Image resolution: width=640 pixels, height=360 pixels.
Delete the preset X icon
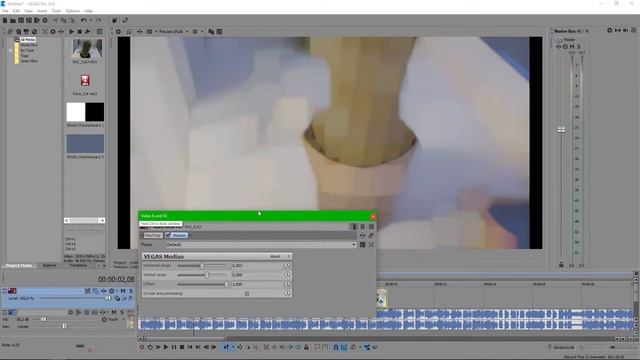pos(371,244)
